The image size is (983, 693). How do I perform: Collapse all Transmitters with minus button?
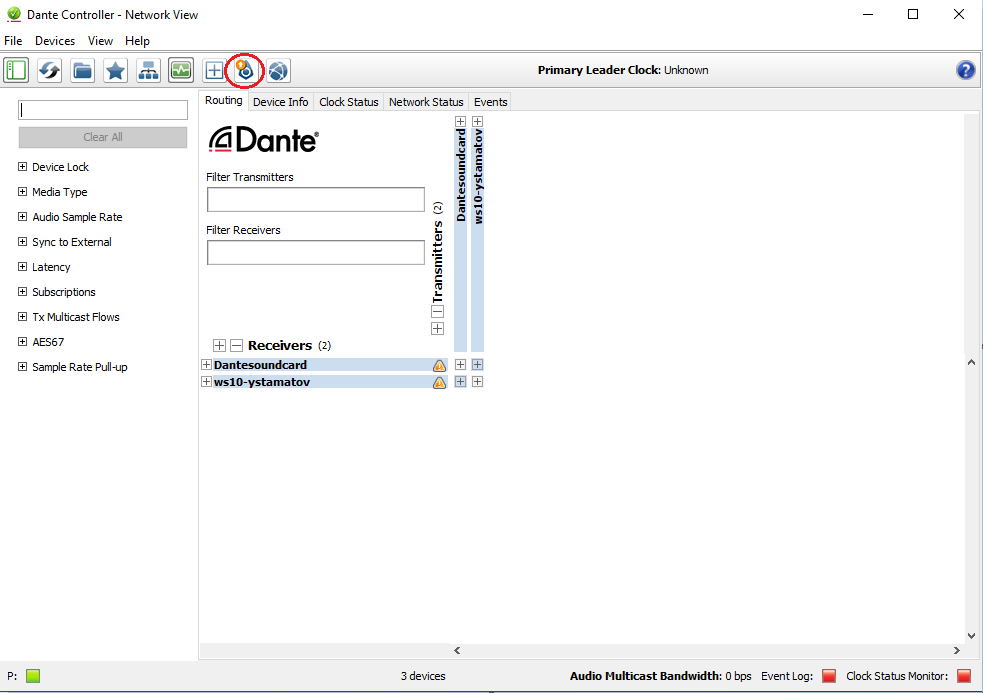point(438,312)
